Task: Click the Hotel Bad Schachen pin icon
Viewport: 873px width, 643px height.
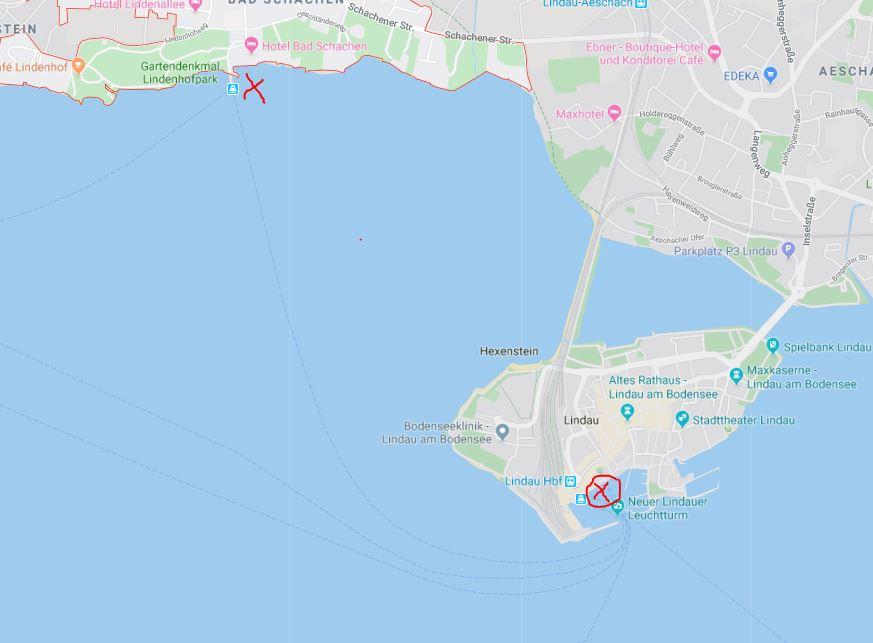Action: (251, 45)
